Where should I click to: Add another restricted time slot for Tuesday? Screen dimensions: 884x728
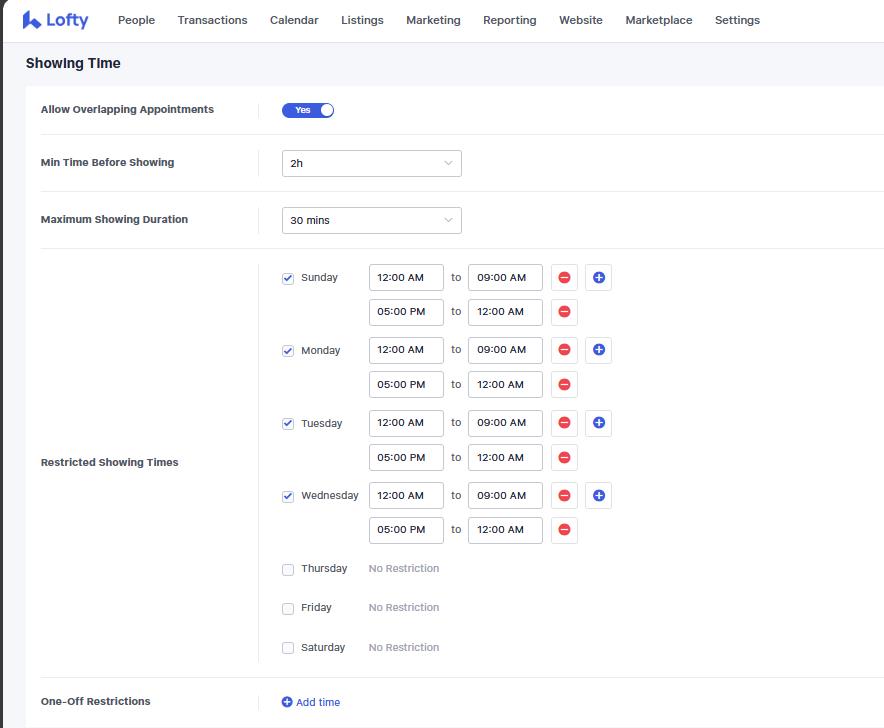click(x=599, y=423)
